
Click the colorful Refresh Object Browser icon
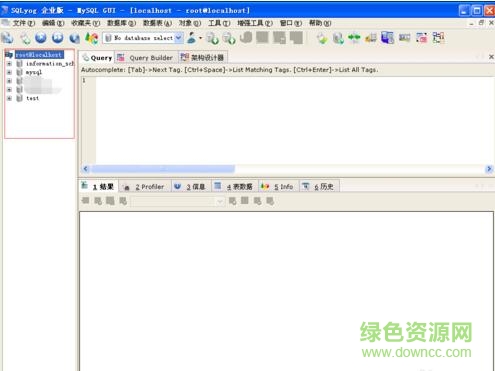[91, 38]
